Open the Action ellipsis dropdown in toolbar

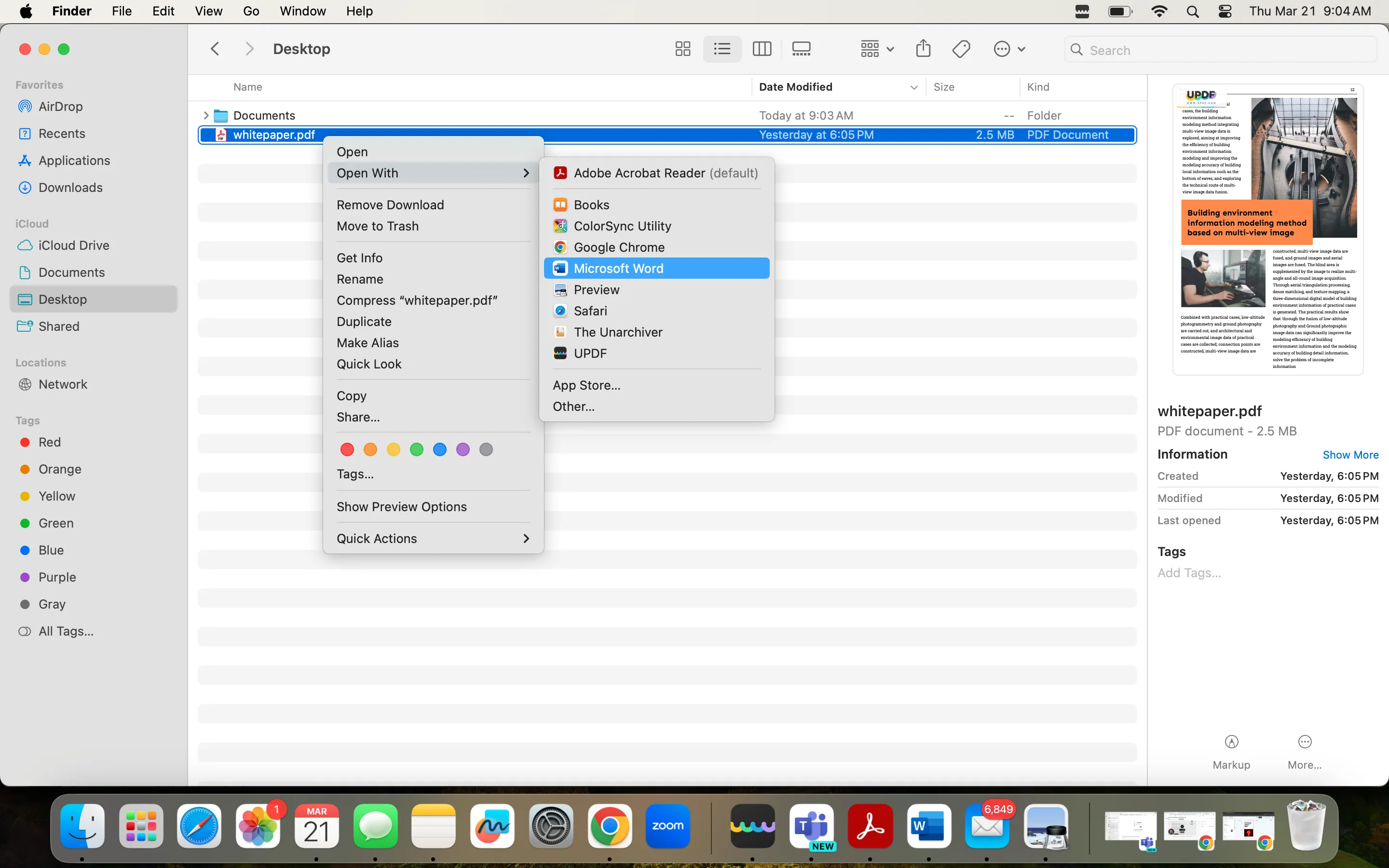click(x=1009, y=49)
